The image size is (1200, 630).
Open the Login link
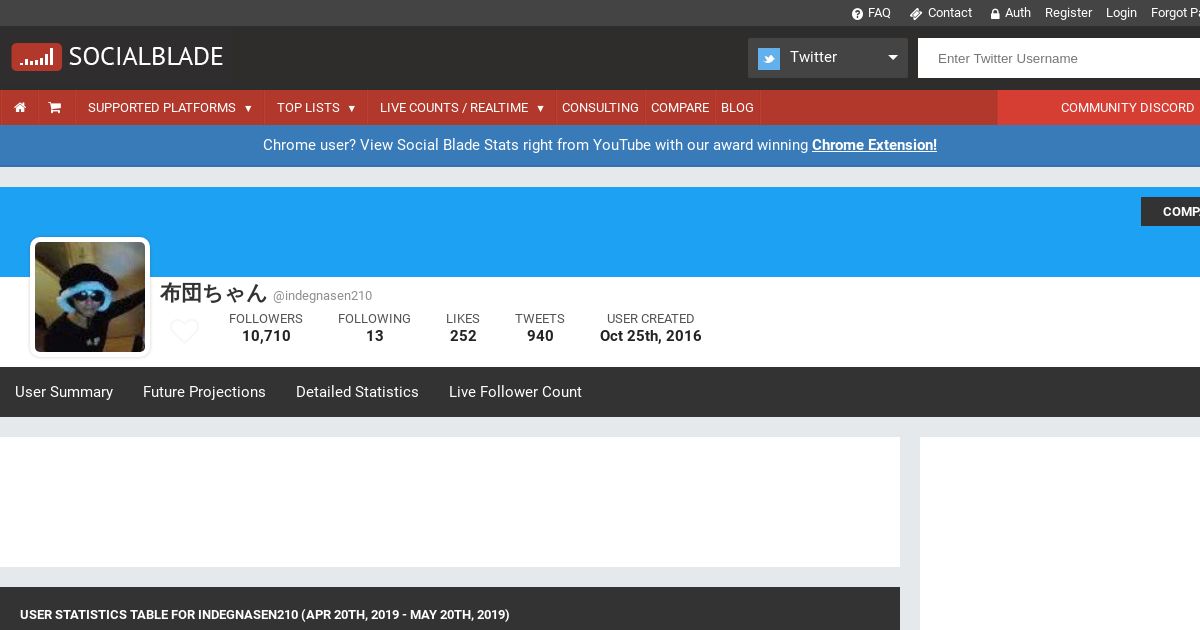pyautogui.click(x=1121, y=13)
